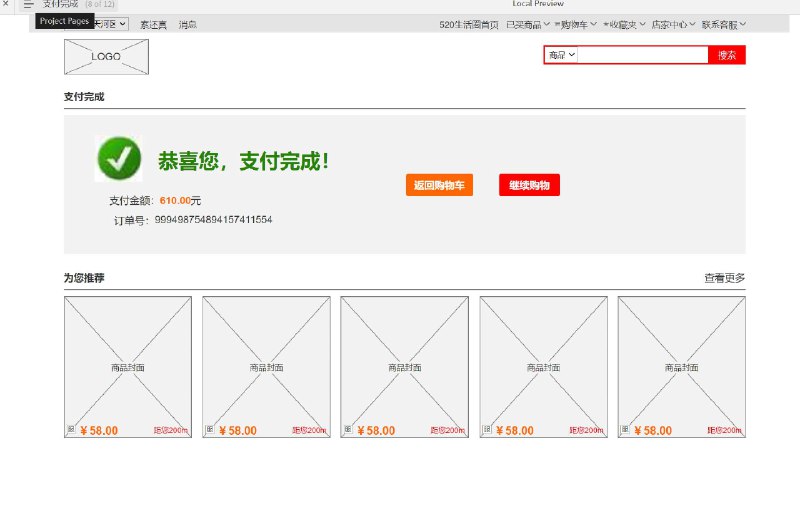This screenshot has height=526, width=800.
Task: Expand the 联系客服 menu
Action: point(723,24)
